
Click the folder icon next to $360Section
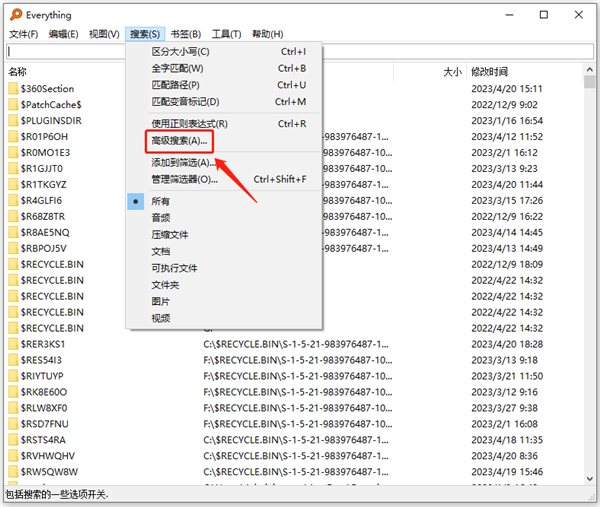(12, 89)
